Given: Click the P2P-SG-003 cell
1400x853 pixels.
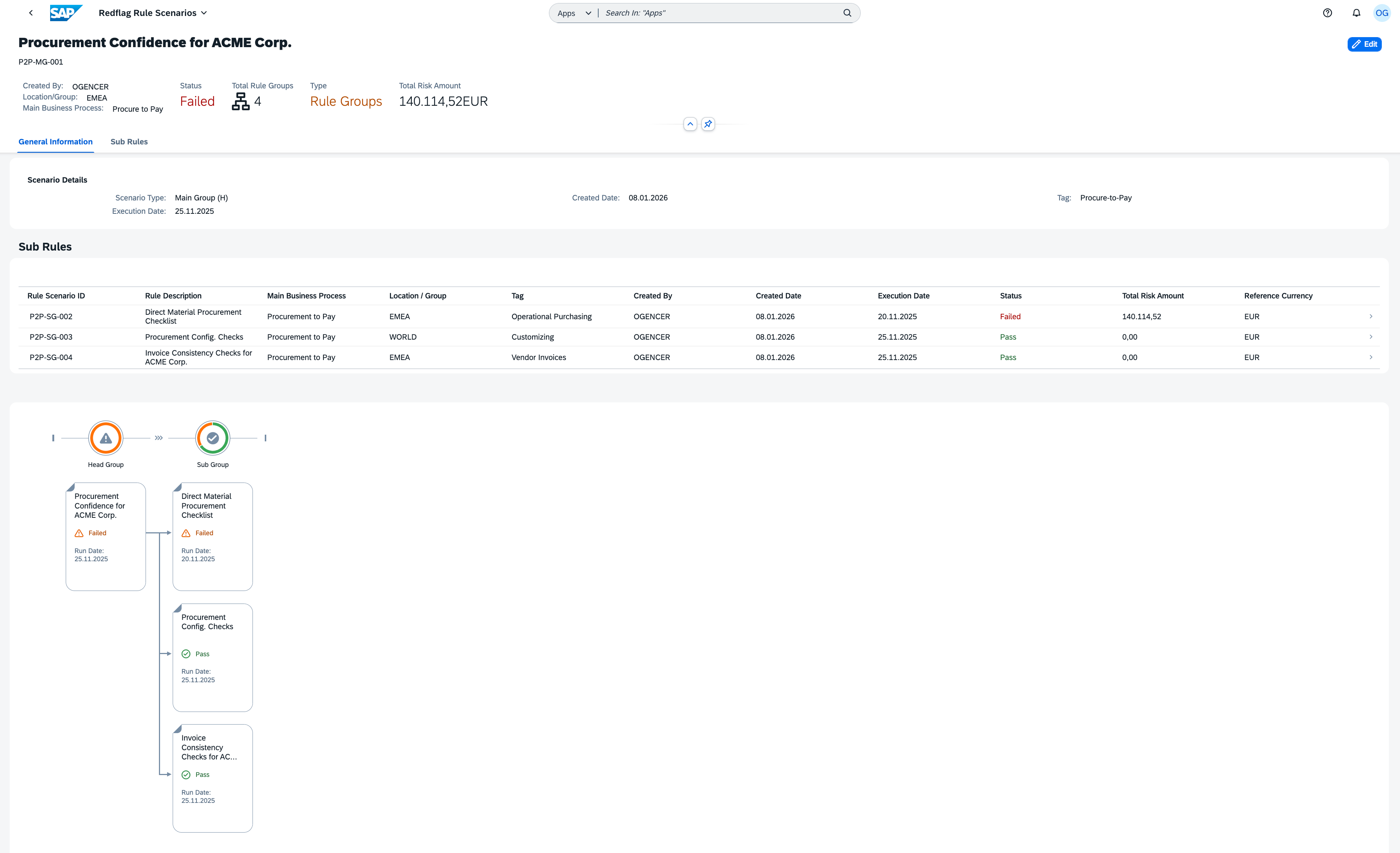Looking at the screenshot, I should click(51, 337).
